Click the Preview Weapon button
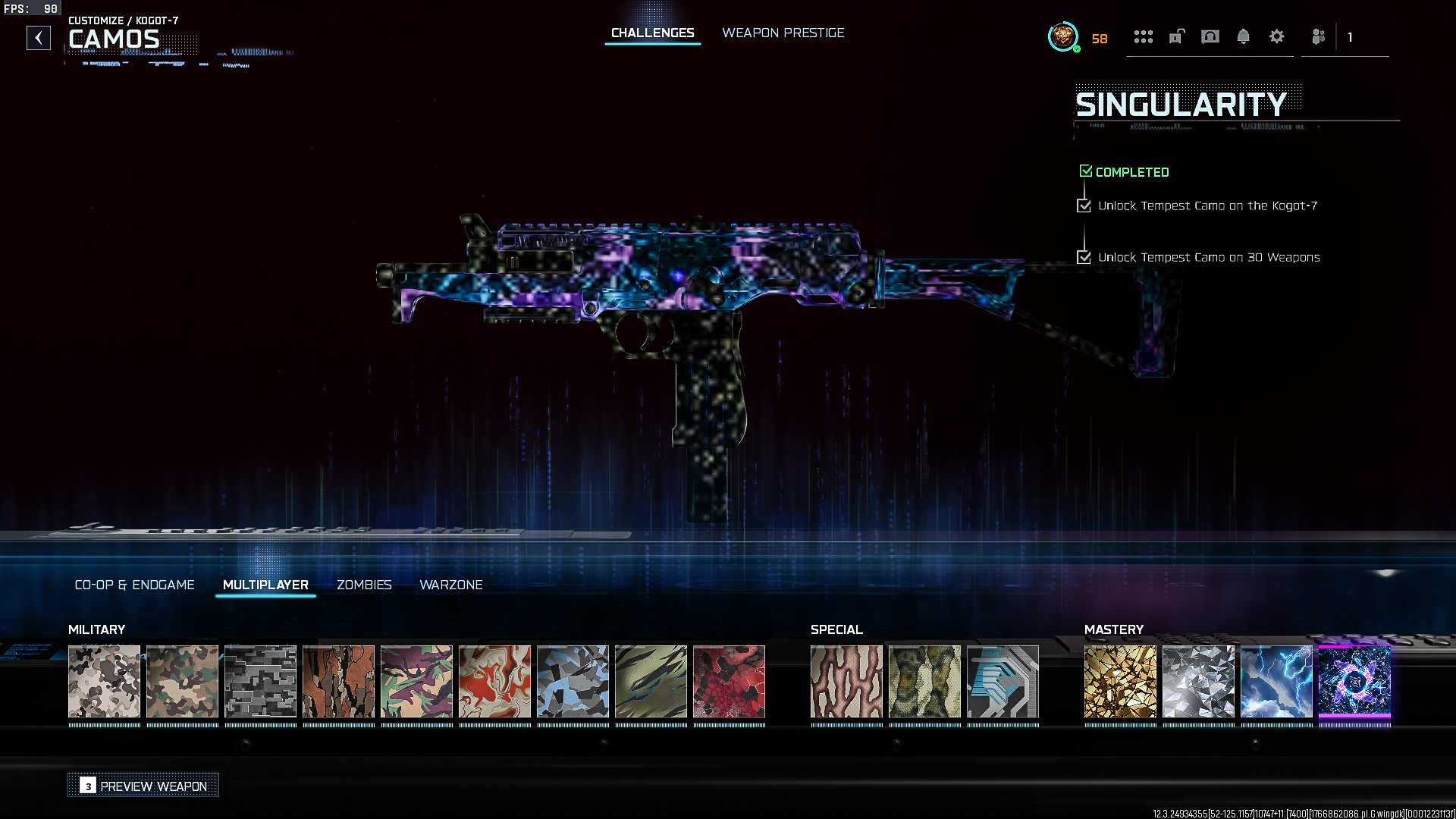The image size is (1456, 819). point(143,786)
